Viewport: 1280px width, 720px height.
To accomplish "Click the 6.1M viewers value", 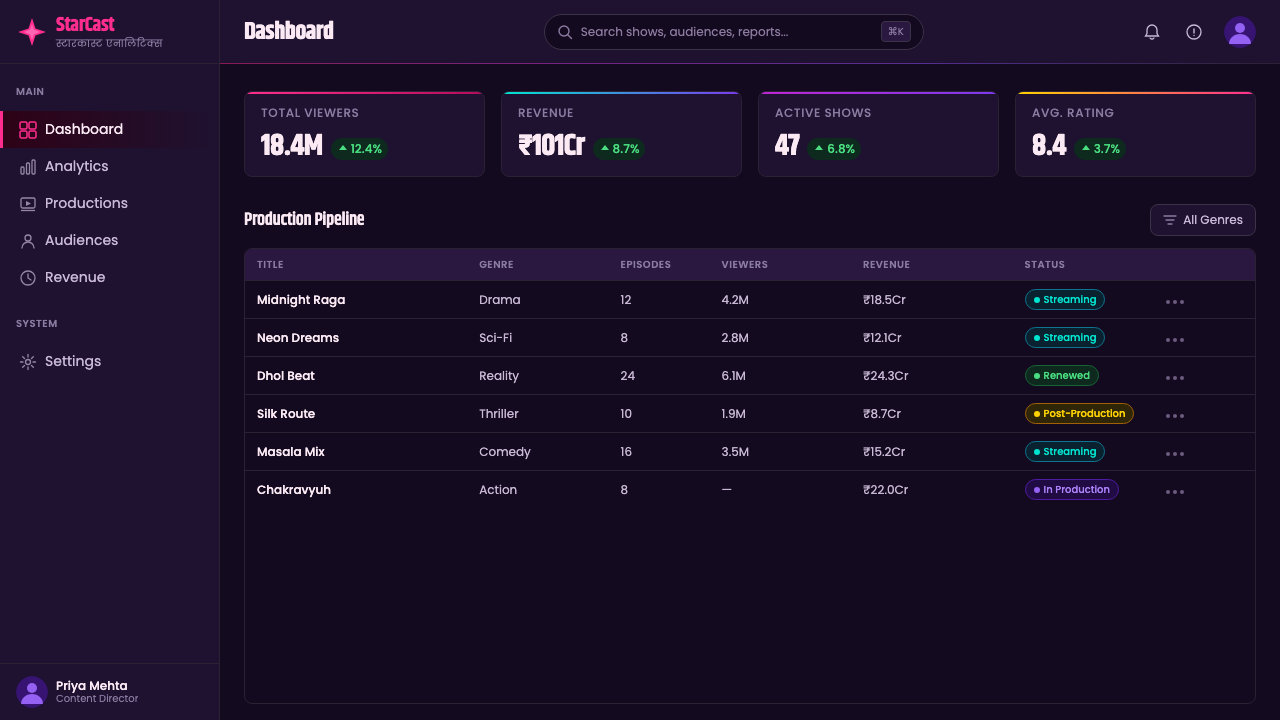I will [733, 376].
